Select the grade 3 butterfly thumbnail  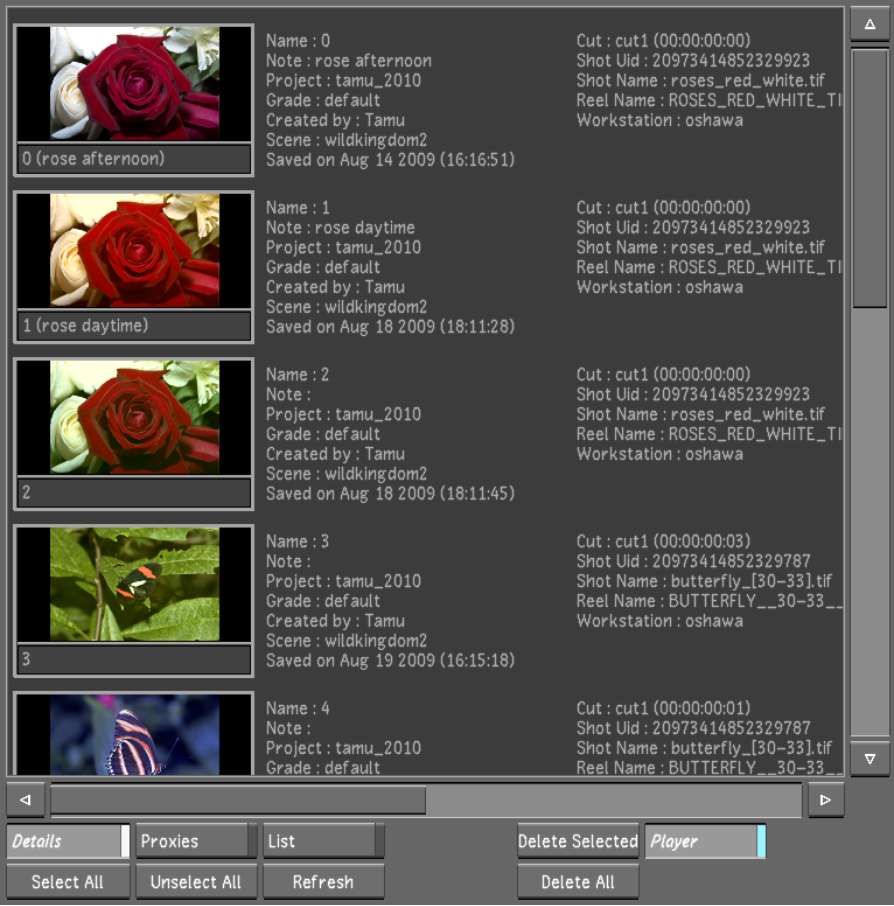(134, 584)
